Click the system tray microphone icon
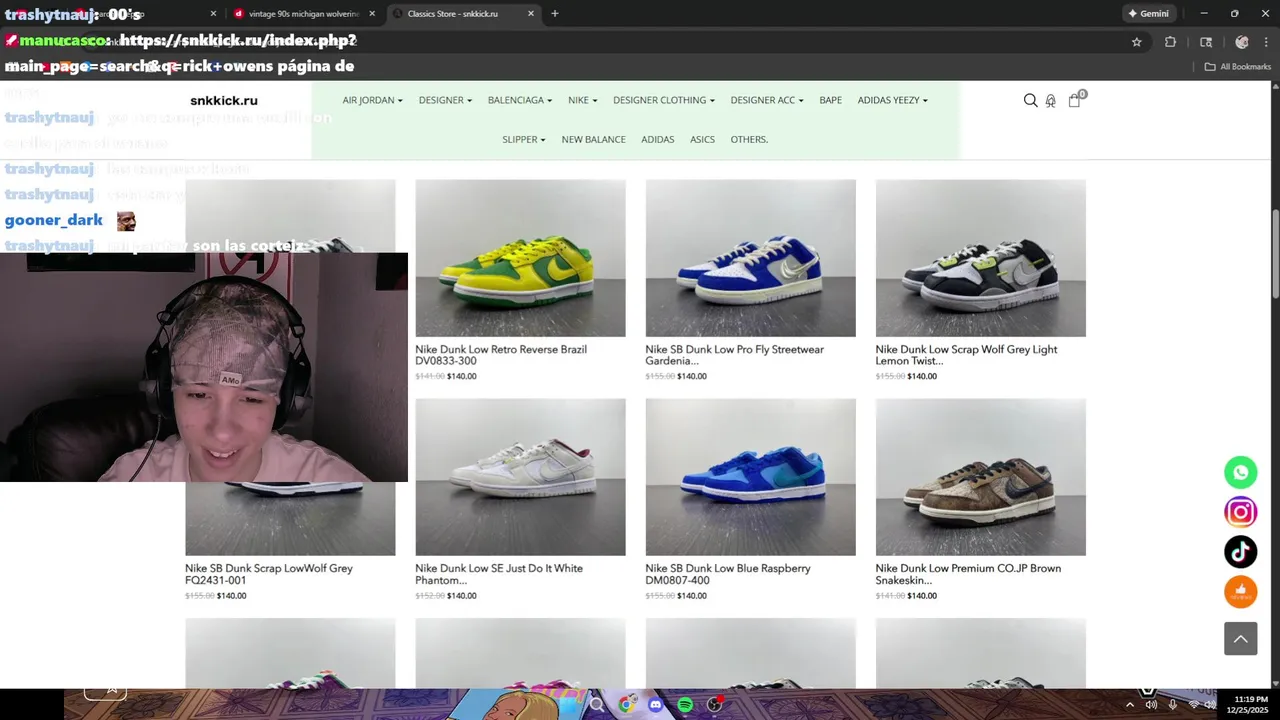The image size is (1280, 720). point(1172,704)
